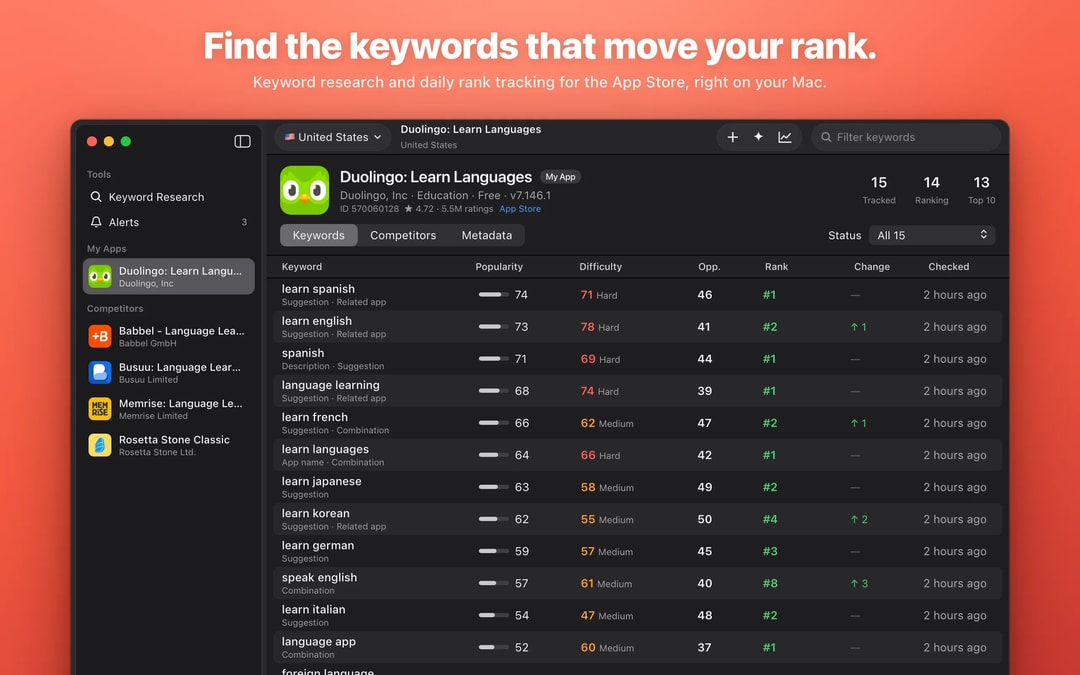The height and width of the screenshot is (675, 1080).
Task: Click the Babbel app icon
Action: [100, 336]
